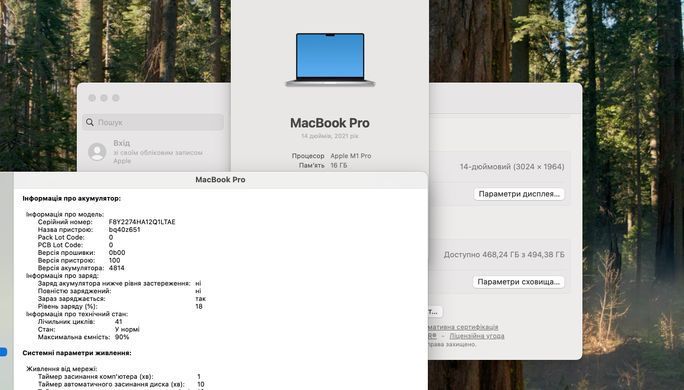Select 'Таймер автоматичного засинання диска' row
The width and height of the screenshot is (684, 390).
[121, 384]
